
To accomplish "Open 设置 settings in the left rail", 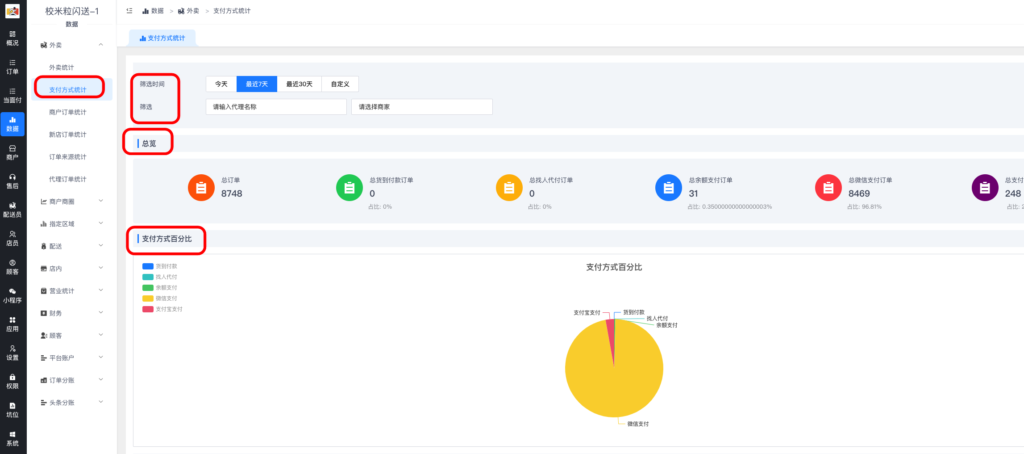I will tap(12, 352).
